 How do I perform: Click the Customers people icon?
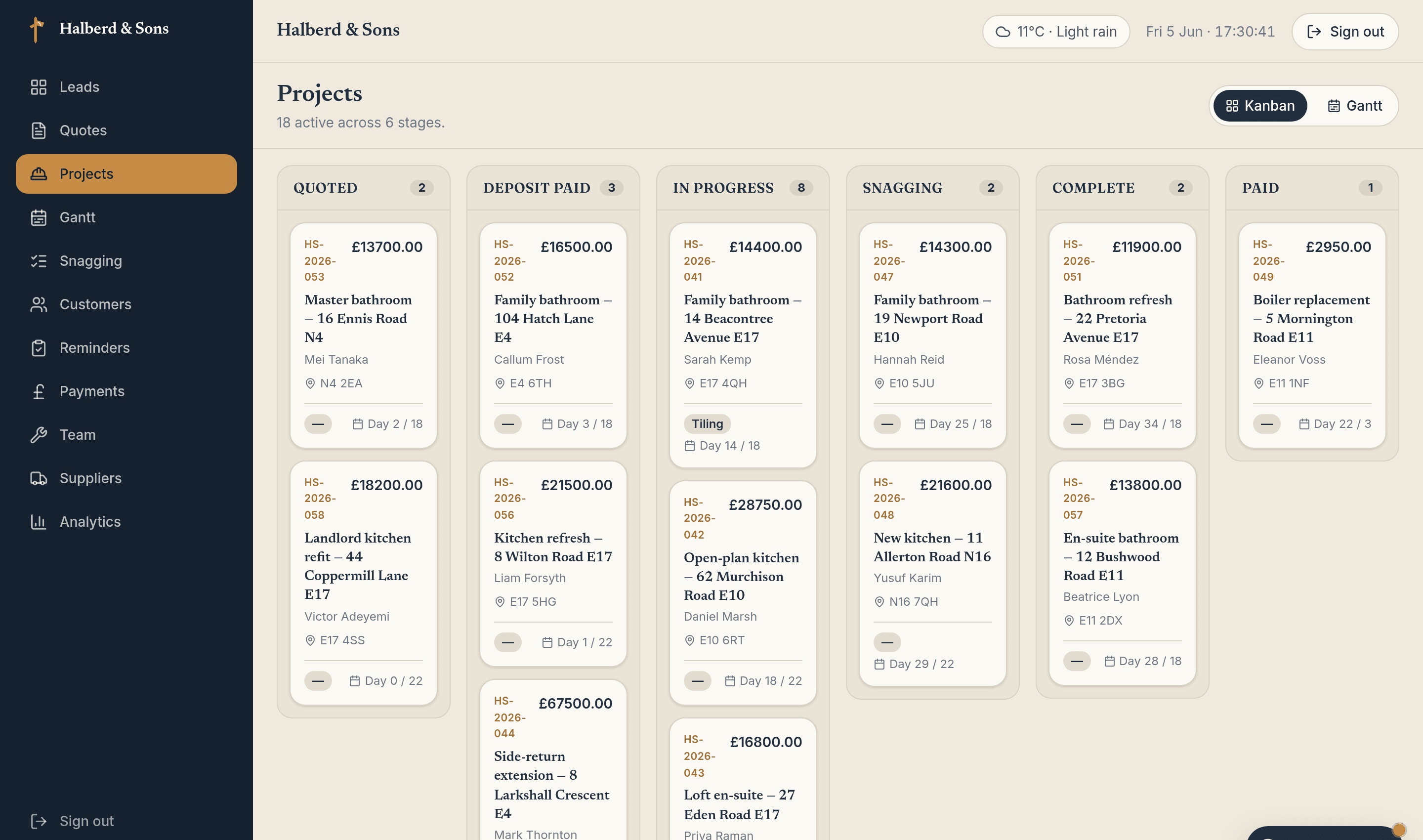tap(39, 304)
